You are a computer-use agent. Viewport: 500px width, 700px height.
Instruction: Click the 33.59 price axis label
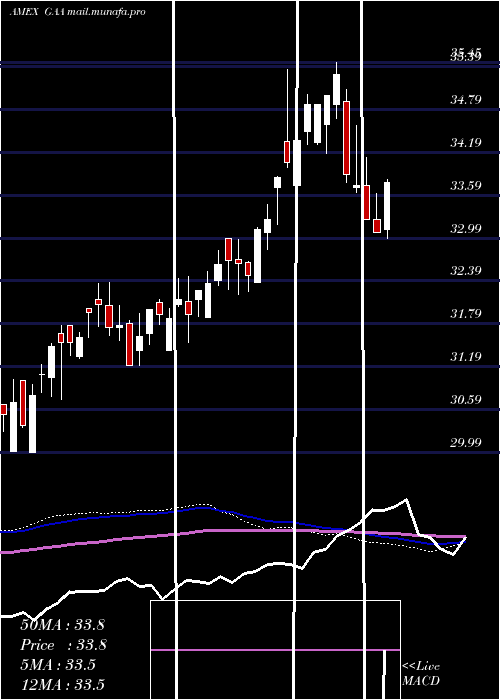466,186
